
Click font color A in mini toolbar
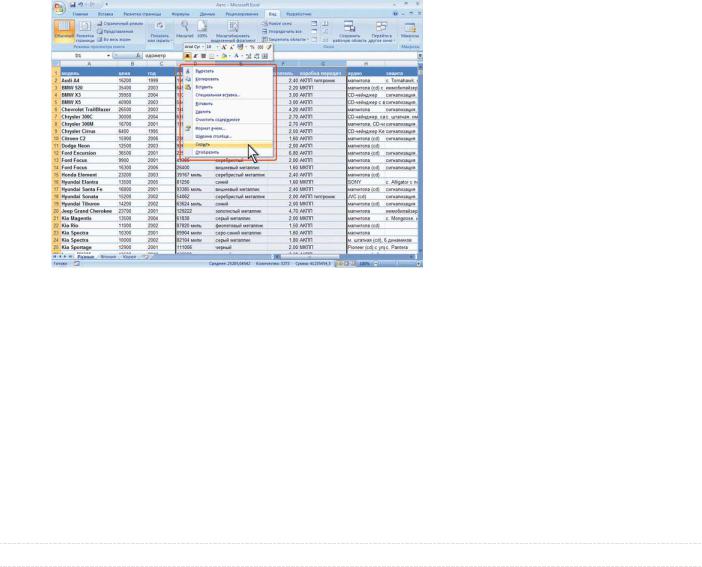click(237, 56)
